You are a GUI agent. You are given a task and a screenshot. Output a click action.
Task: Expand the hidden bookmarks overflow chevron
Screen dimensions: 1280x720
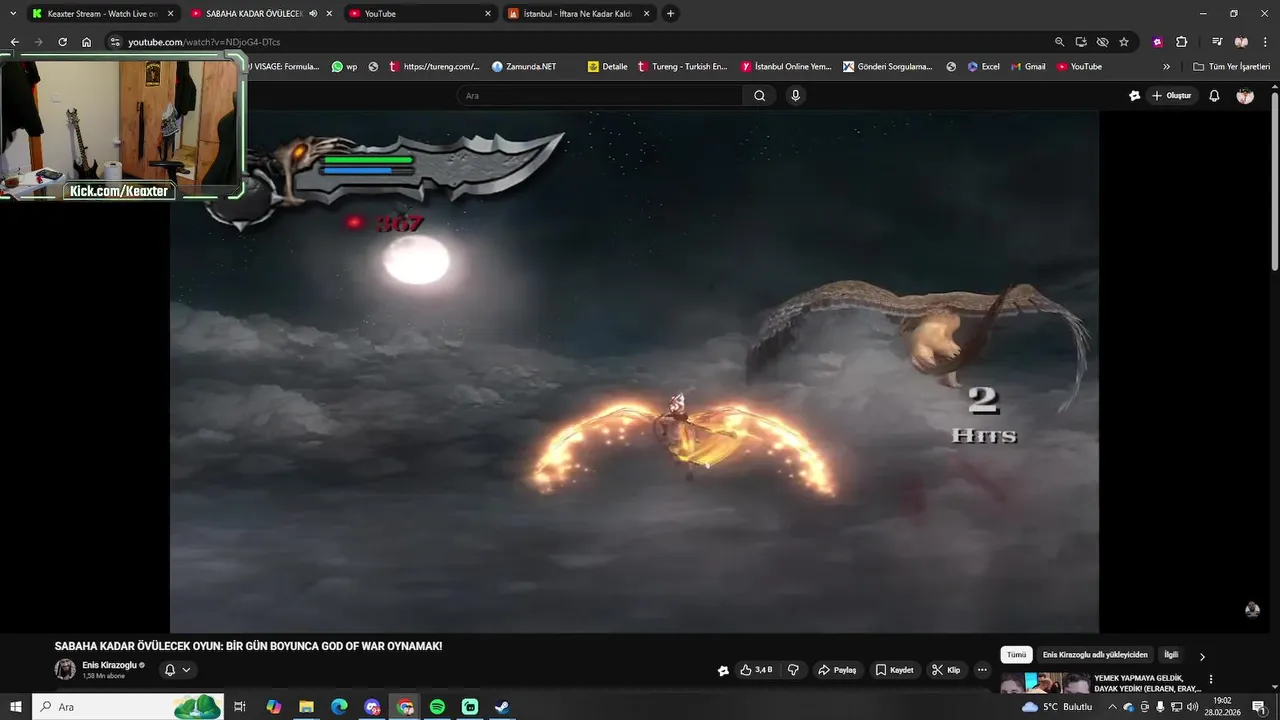click(x=1166, y=67)
